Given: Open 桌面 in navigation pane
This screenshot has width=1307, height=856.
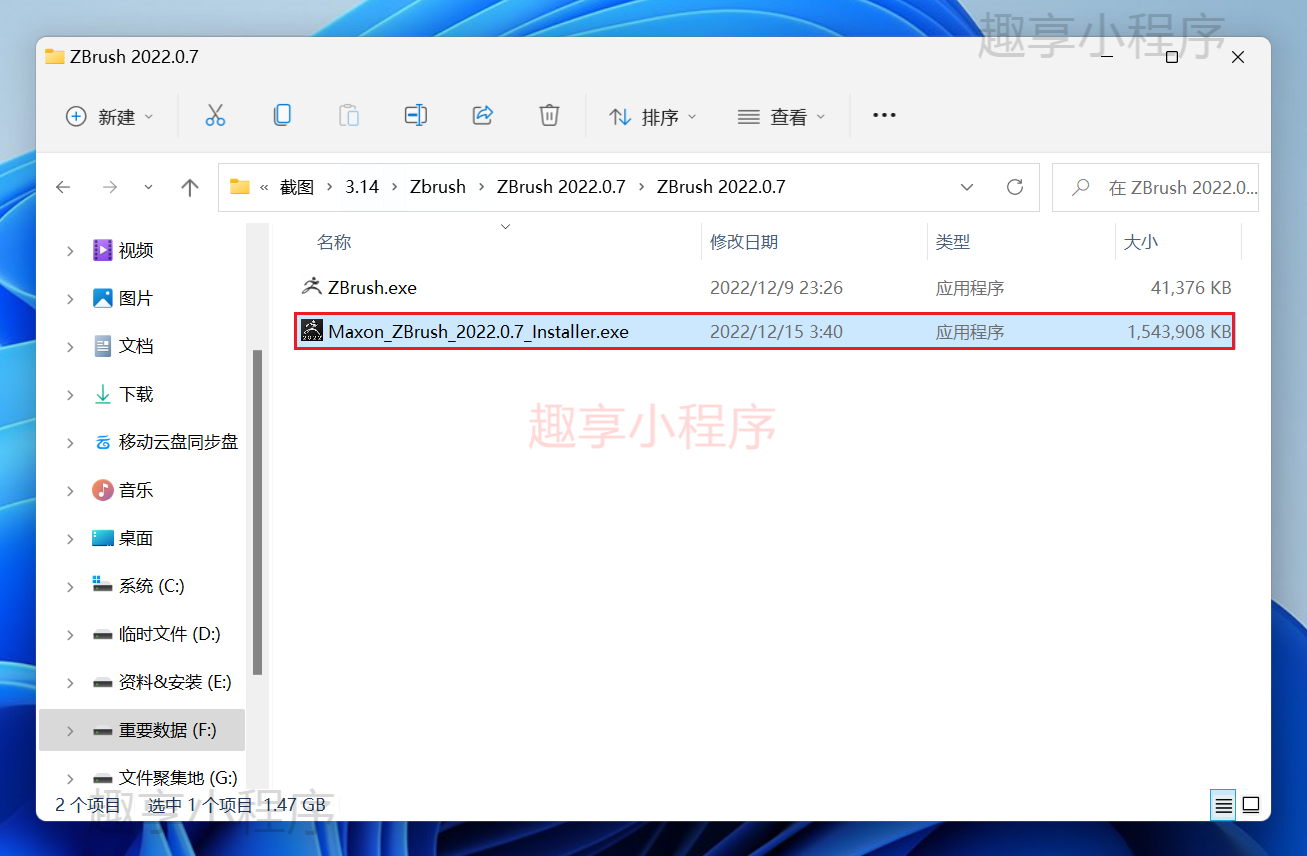Looking at the screenshot, I should pyautogui.click(x=136, y=538).
